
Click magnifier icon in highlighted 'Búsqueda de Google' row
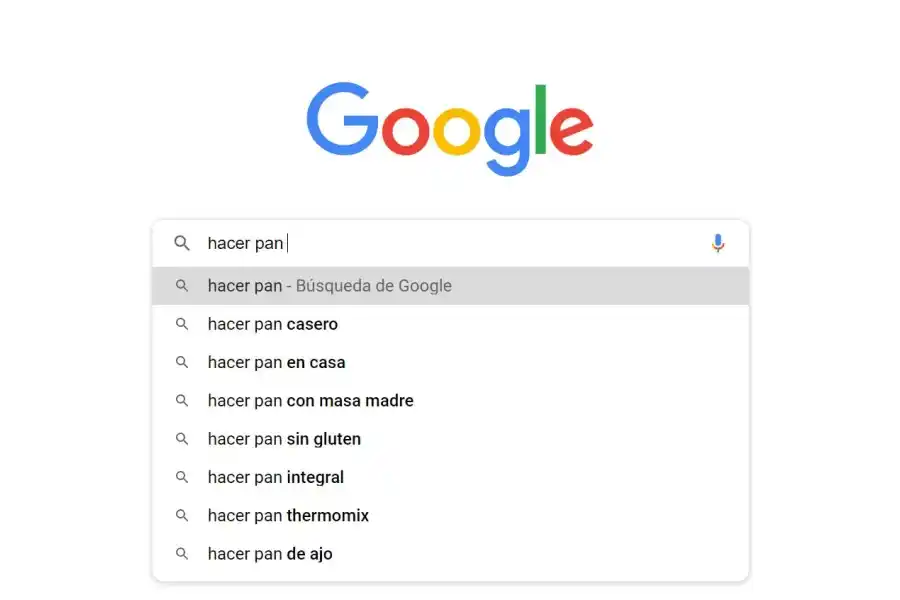182,286
